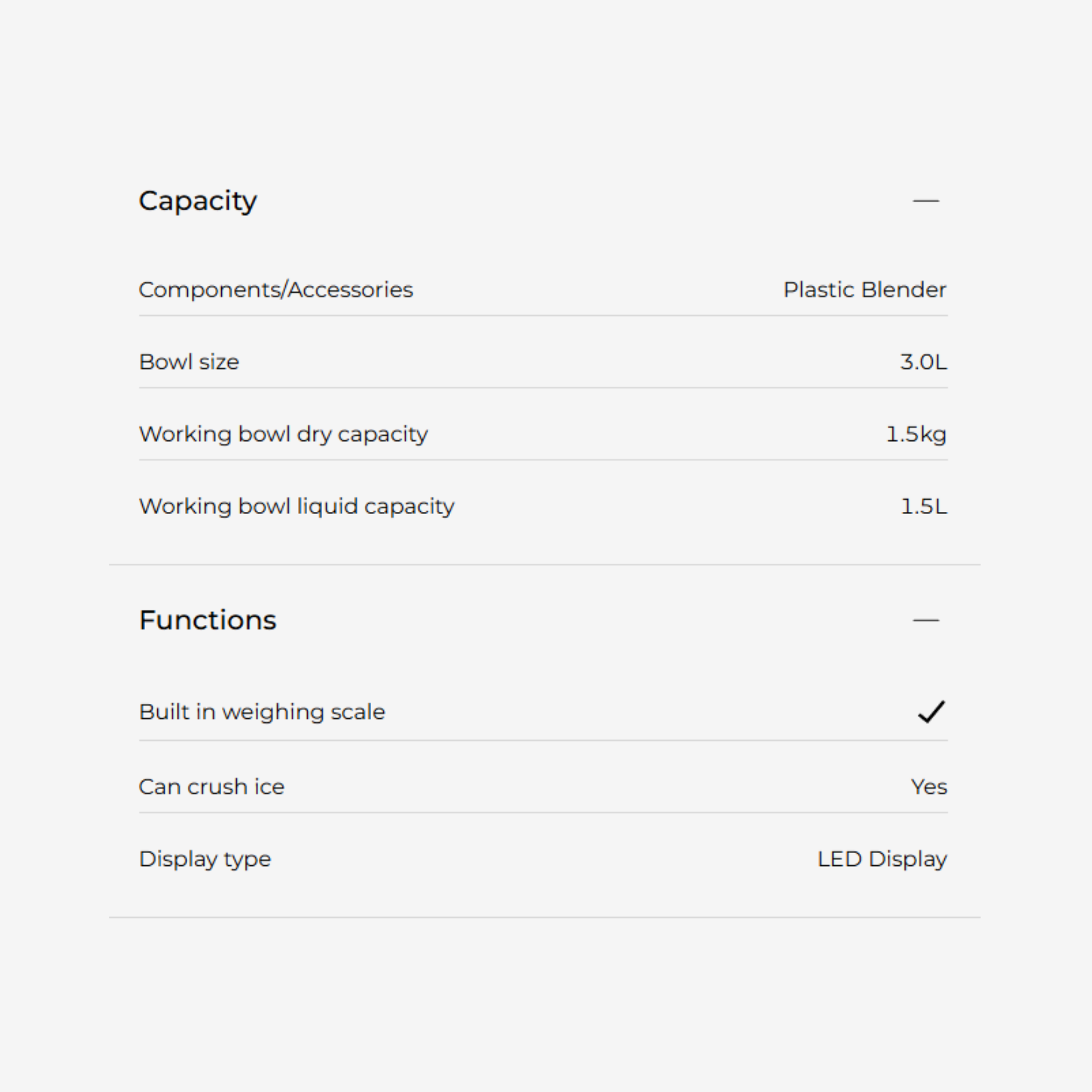Select the Components/Accessories label
The image size is (1092, 1092).
pyautogui.click(x=276, y=290)
